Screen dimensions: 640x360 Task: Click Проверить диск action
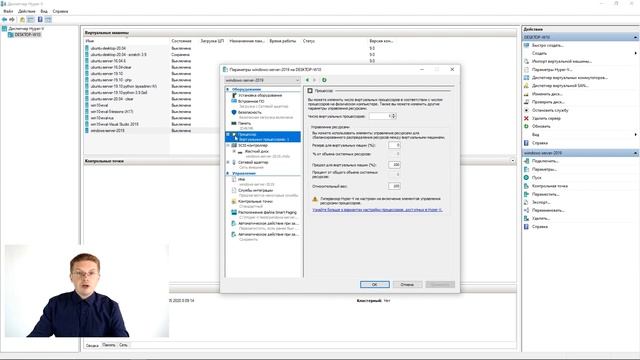[x=548, y=102]
